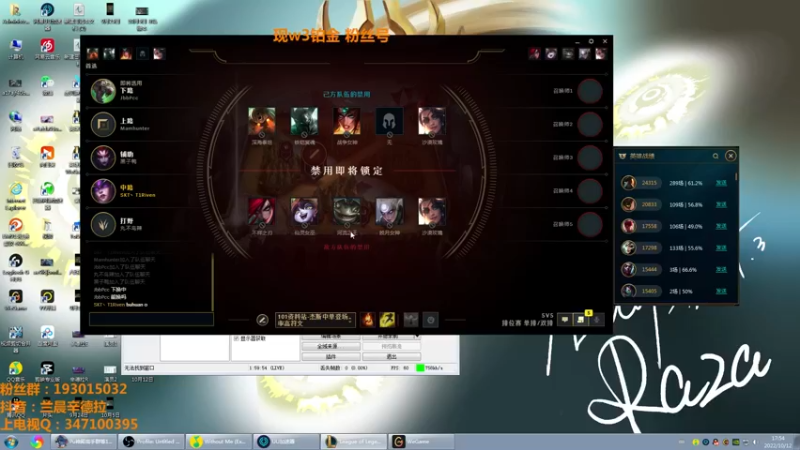Click the 上路 top lane role icon
This screenshot has height=450, width=800.
click(103, 124)
